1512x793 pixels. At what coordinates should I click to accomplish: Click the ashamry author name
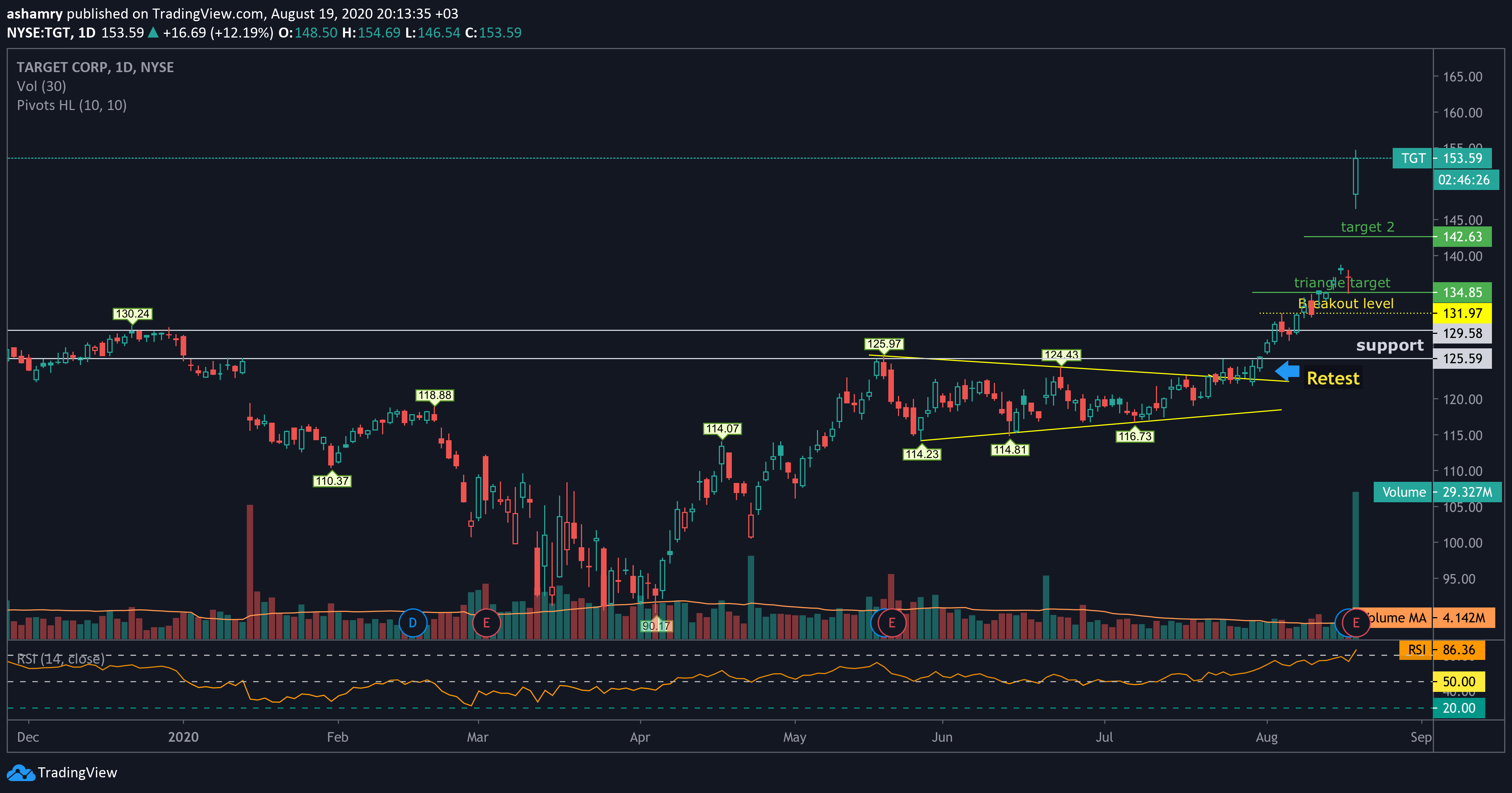click(34, 13)
